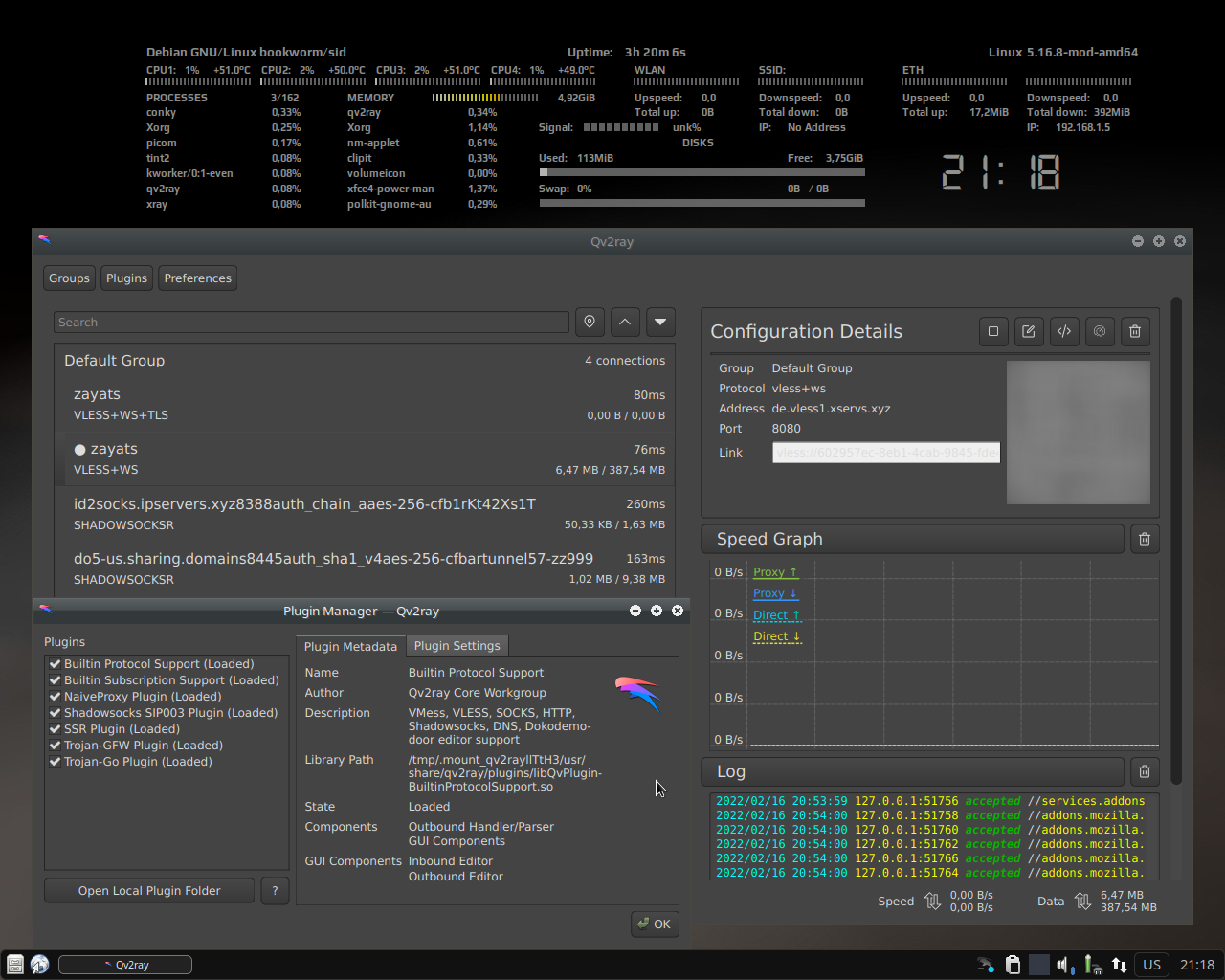Toggle SSR Plugin checkbox
The image size is (1225, 980).
point(56,728)
